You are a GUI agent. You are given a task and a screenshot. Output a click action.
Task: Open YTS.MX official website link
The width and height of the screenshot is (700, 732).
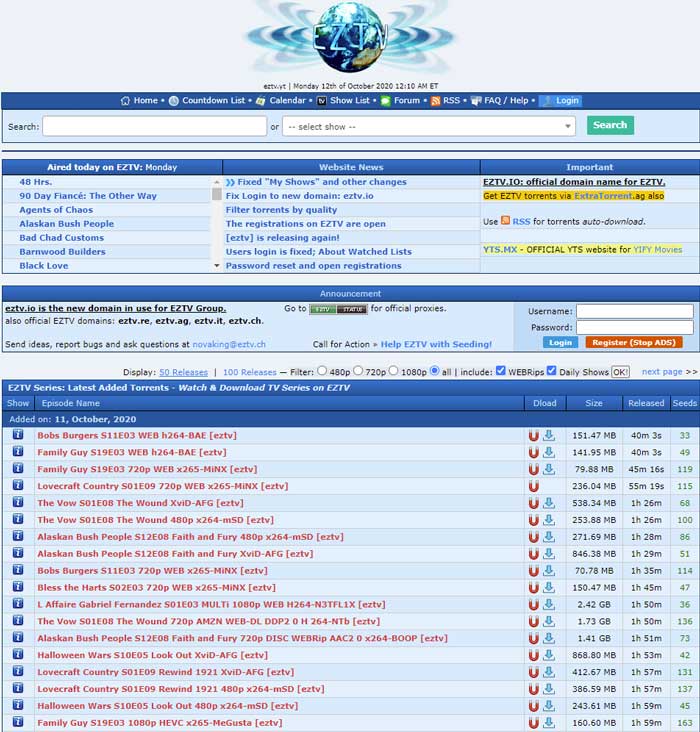(x=500, y=250)
